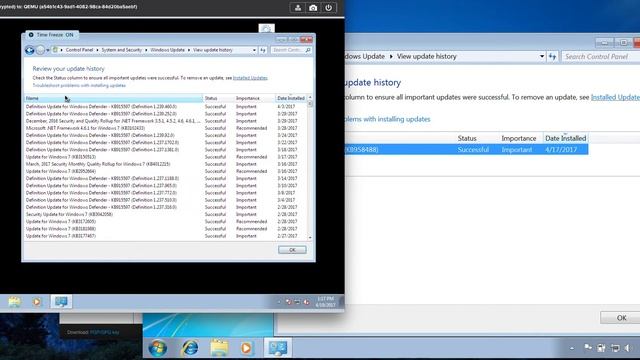Open Troubleshoot problems link in small window
Image resolution: width=640 pixels, height=360 pixels.
pos(79,85)
